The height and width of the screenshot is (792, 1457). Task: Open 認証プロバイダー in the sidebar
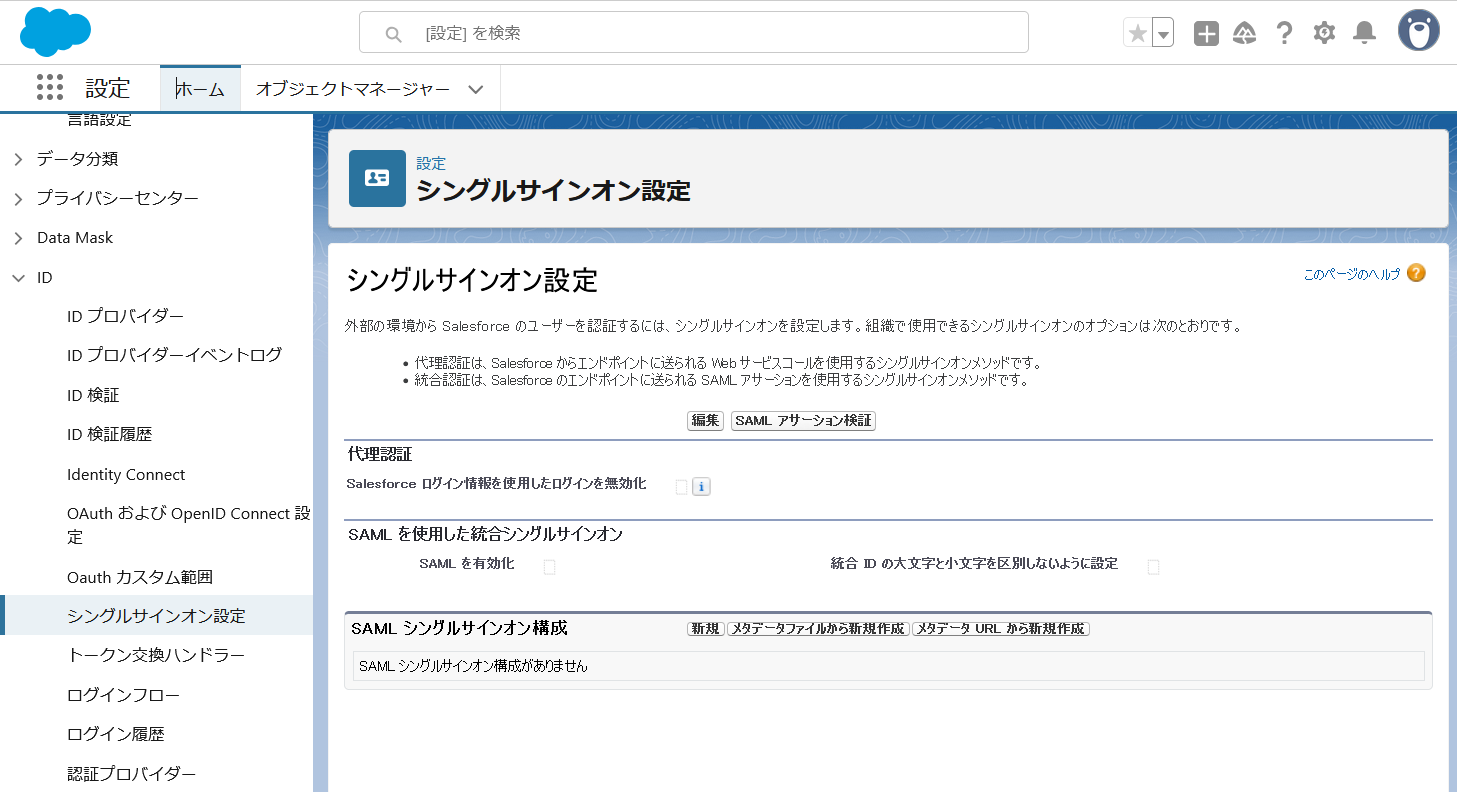[x=131, y=774]
